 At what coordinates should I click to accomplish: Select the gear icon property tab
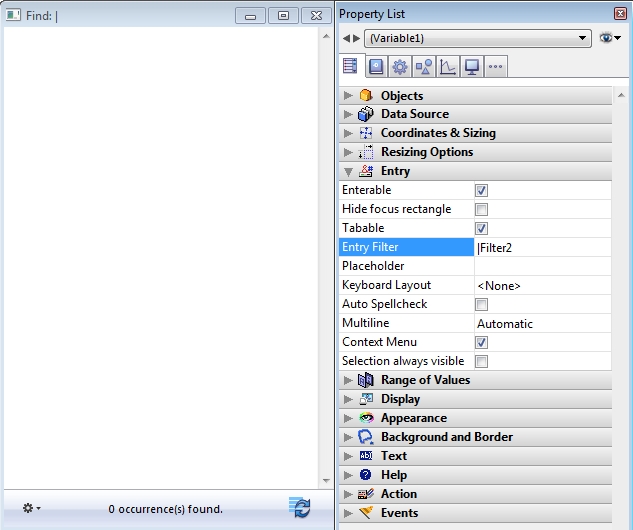399,67
